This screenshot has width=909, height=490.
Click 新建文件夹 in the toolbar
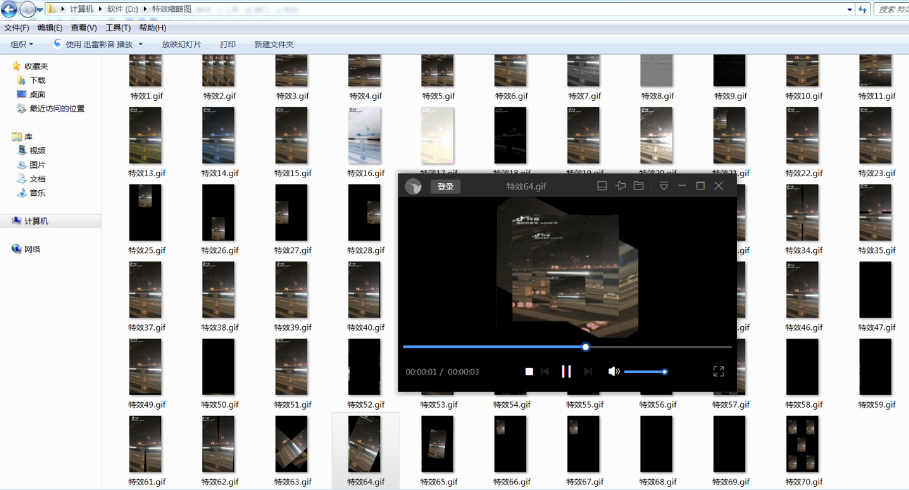coord(274,44)
